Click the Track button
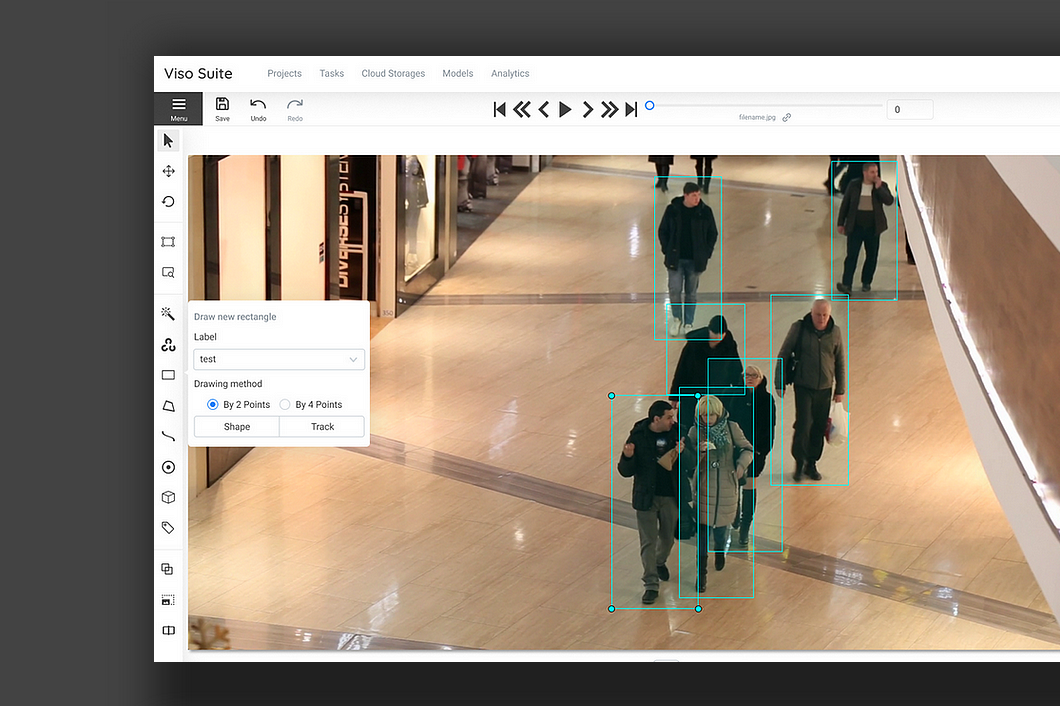The image size is (1060, 706). pos(322,427)
